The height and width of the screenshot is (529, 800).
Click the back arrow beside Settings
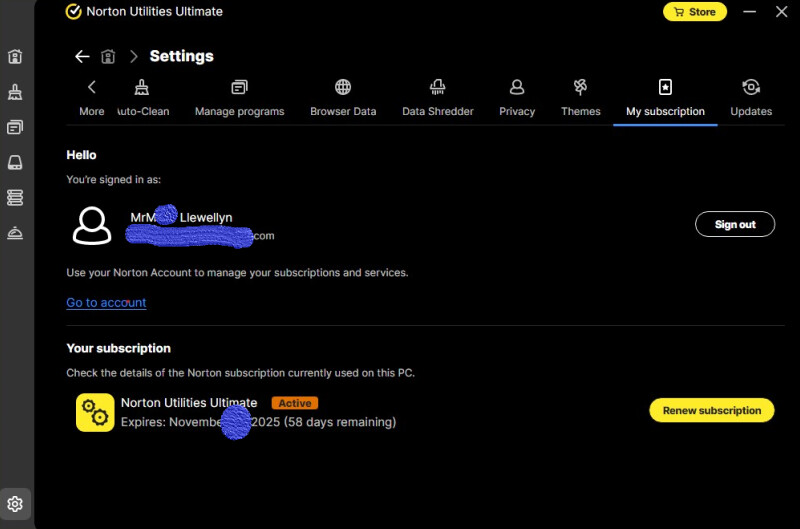tap(82, 56)
